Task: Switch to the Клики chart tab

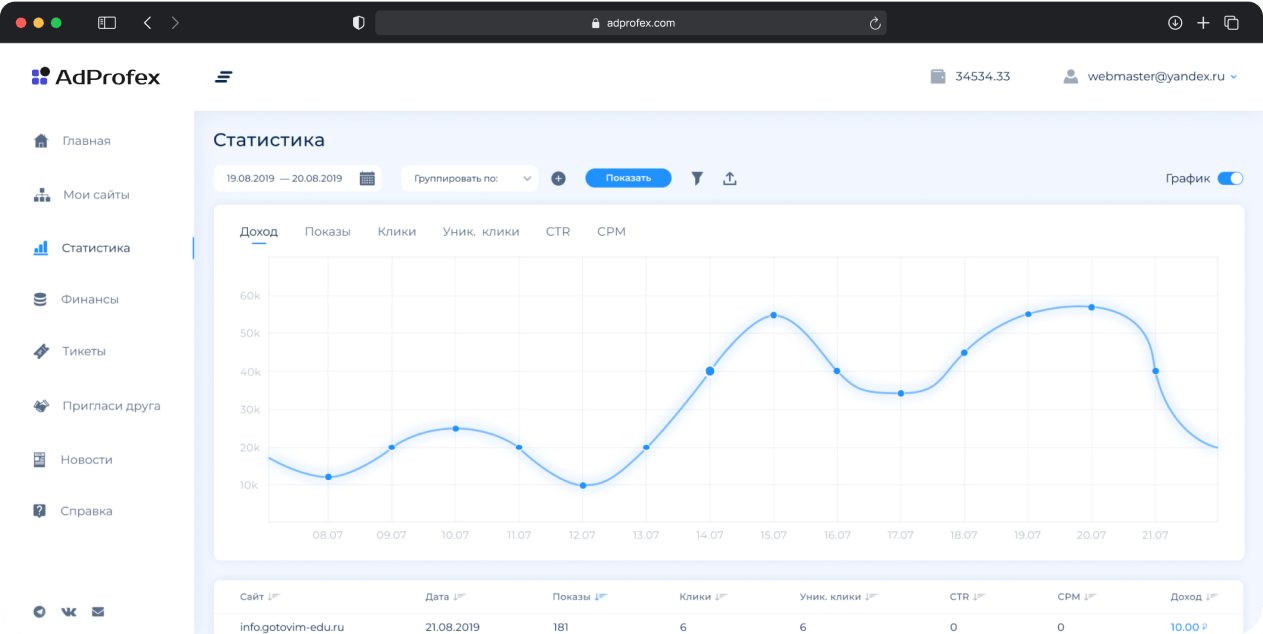Action: coord(396,231)
